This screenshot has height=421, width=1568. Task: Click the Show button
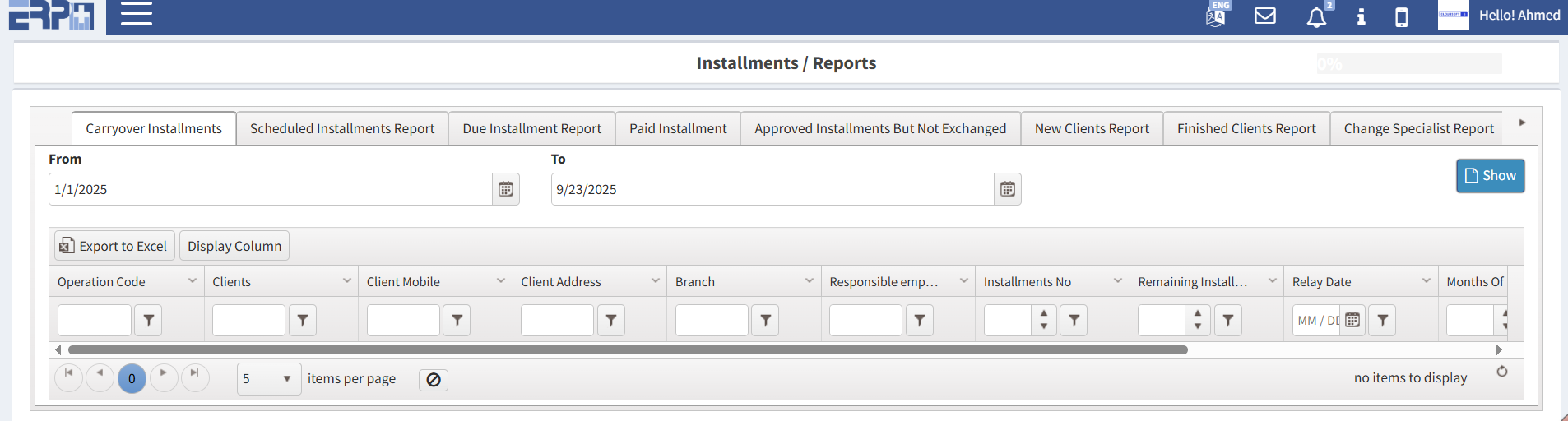pos(1490,176)
